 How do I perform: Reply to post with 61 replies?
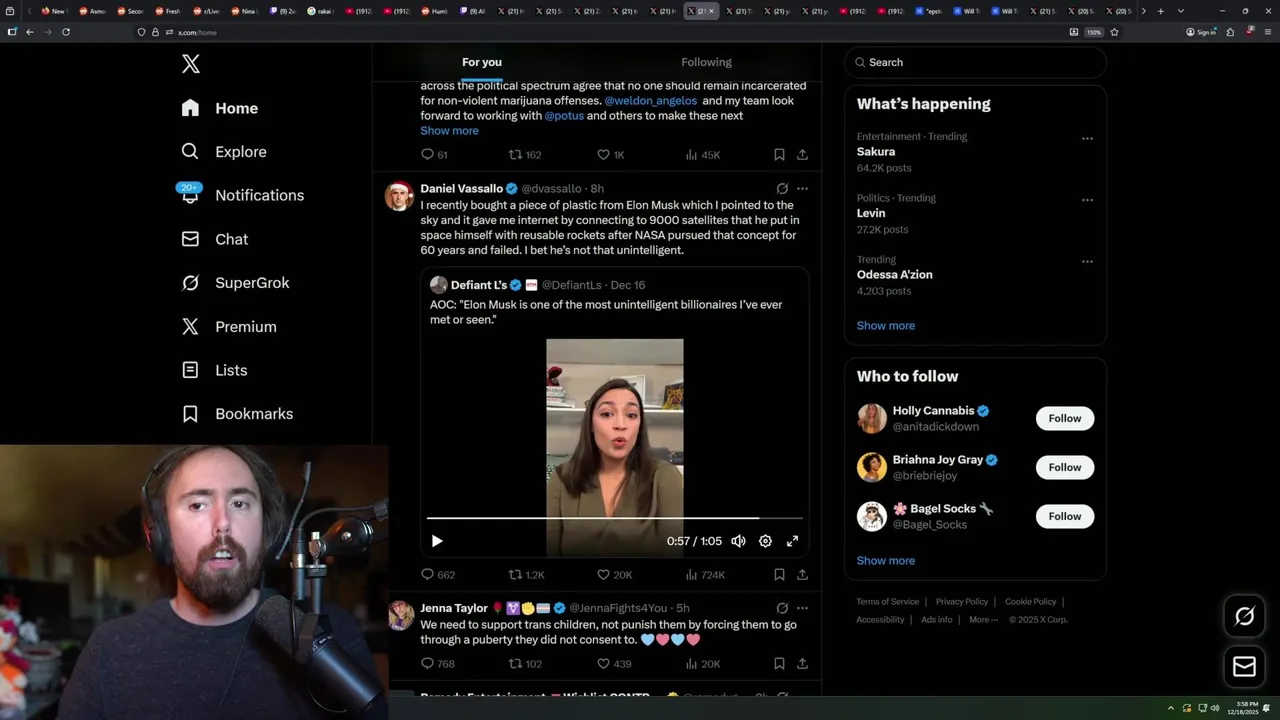click(434, 155)
